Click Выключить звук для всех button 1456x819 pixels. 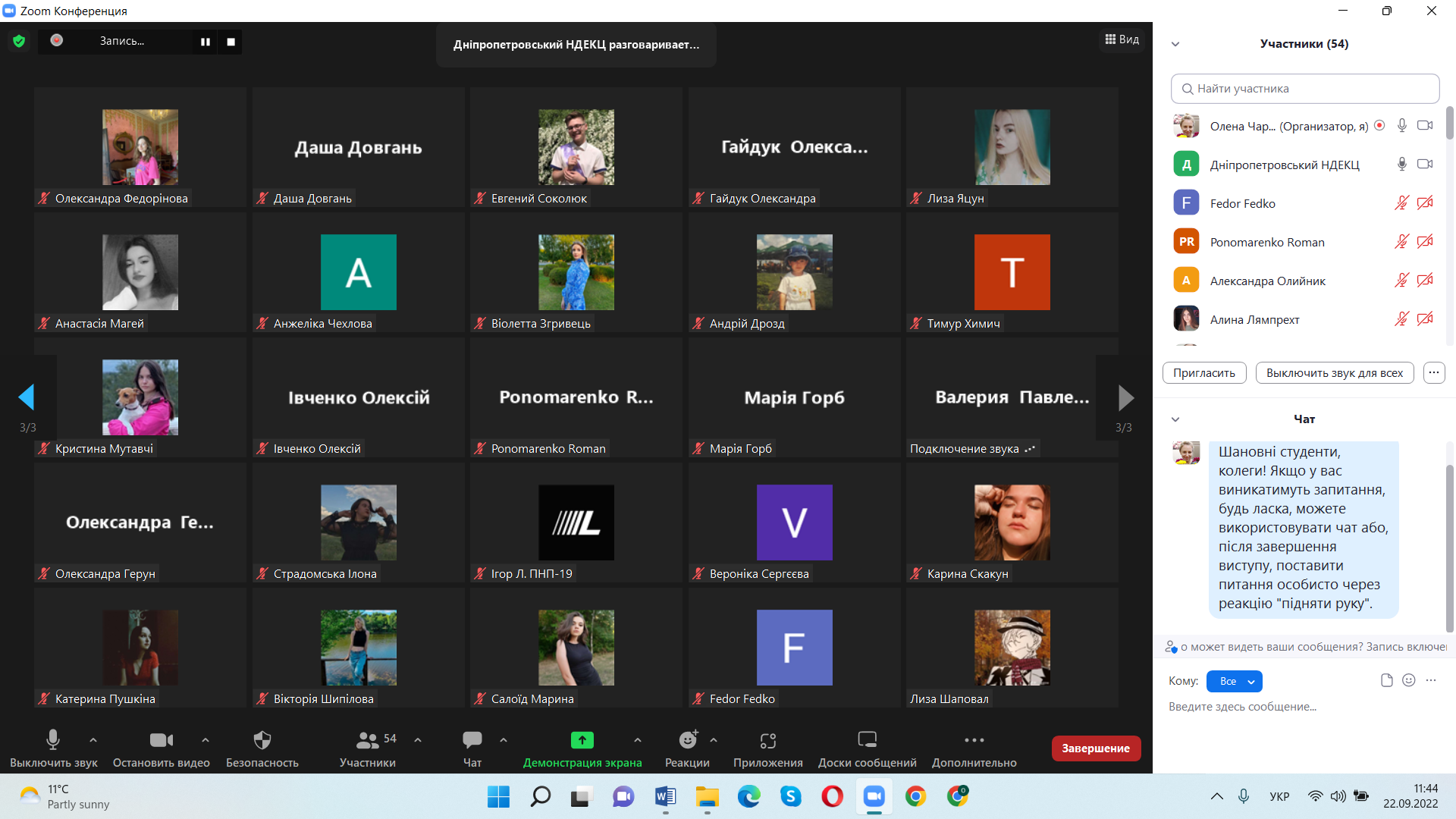coord(1335,373)
